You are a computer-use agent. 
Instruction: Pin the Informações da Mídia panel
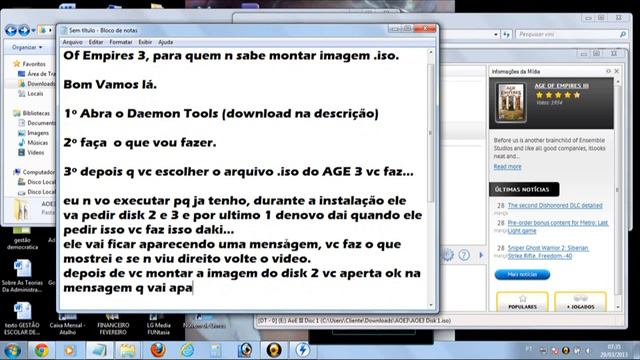click(608, 71)
